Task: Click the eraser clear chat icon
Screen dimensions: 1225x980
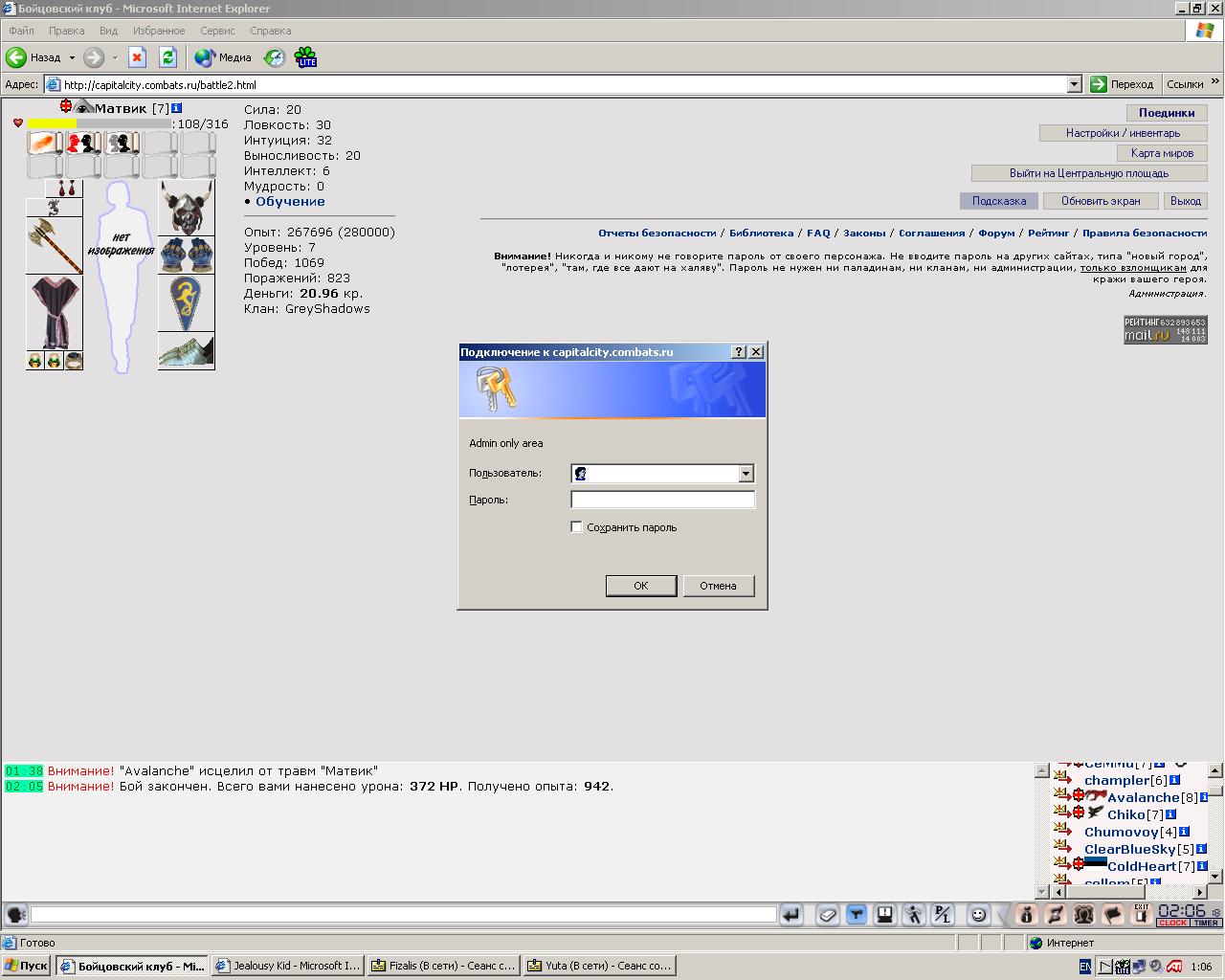Action: [828, 915]
